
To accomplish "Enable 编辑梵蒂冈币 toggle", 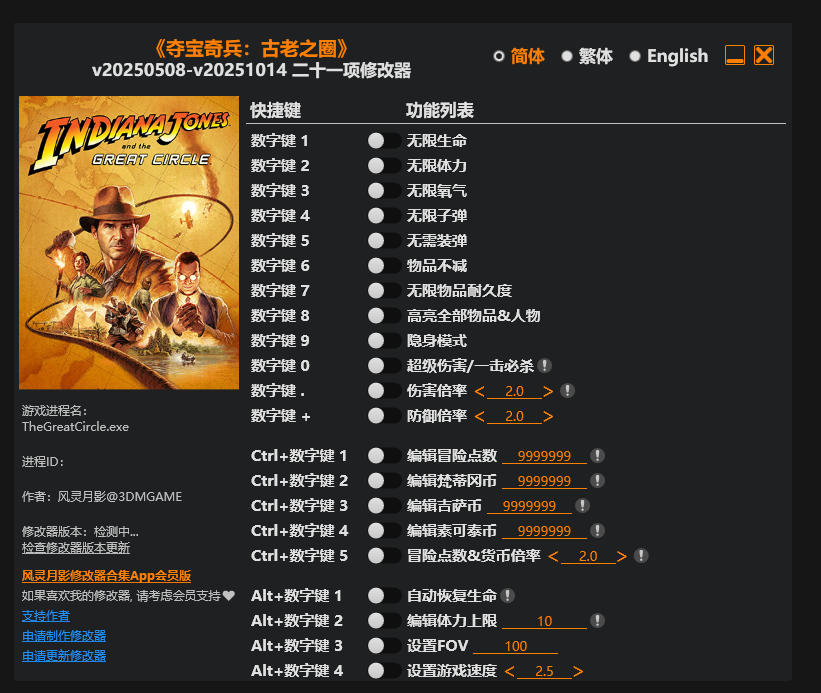I will tap(384, 480).
